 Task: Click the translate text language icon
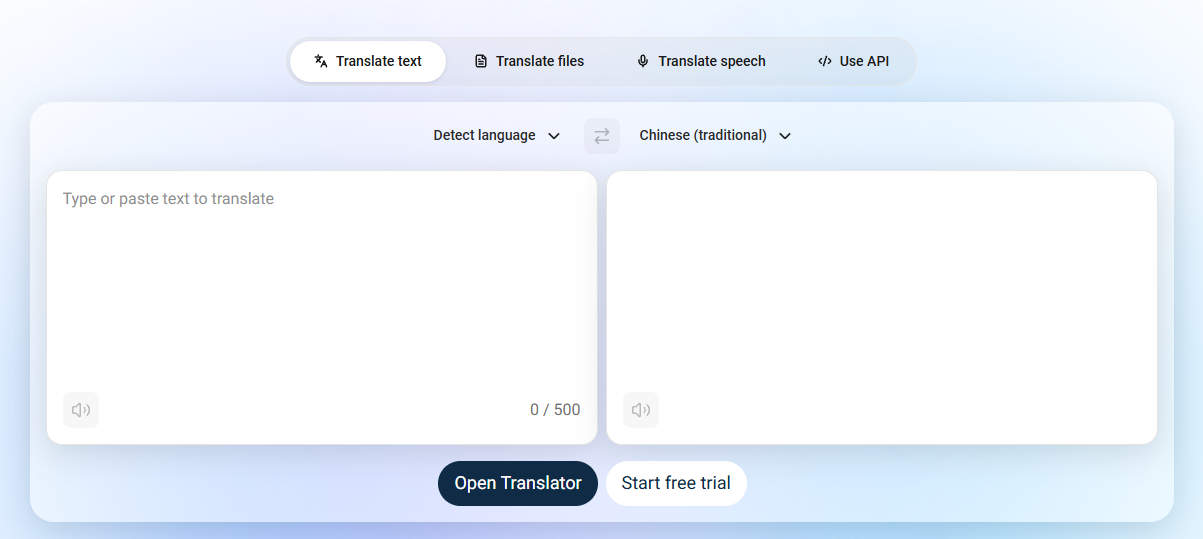click(x=321, y=61)
